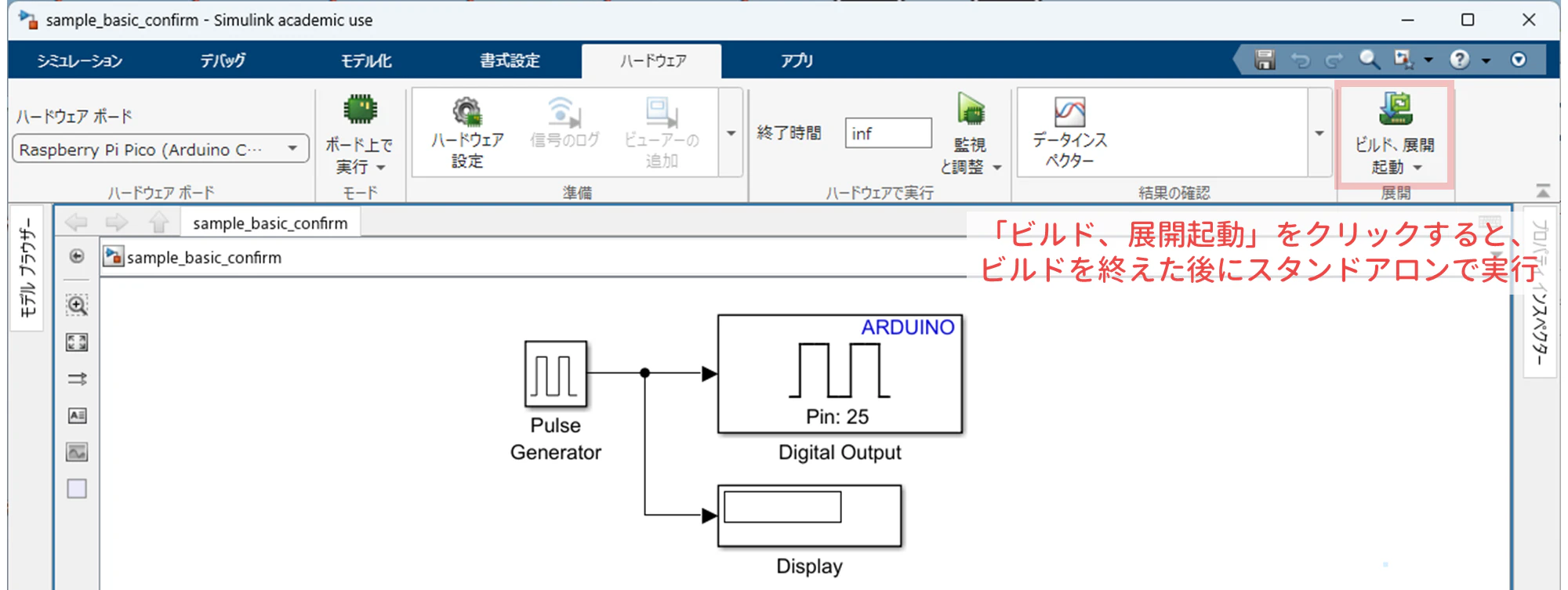The width and height of the screenshot is (1568, 590).
Task: Select the ハードウェア tab
Action: [x=653, y=60]
